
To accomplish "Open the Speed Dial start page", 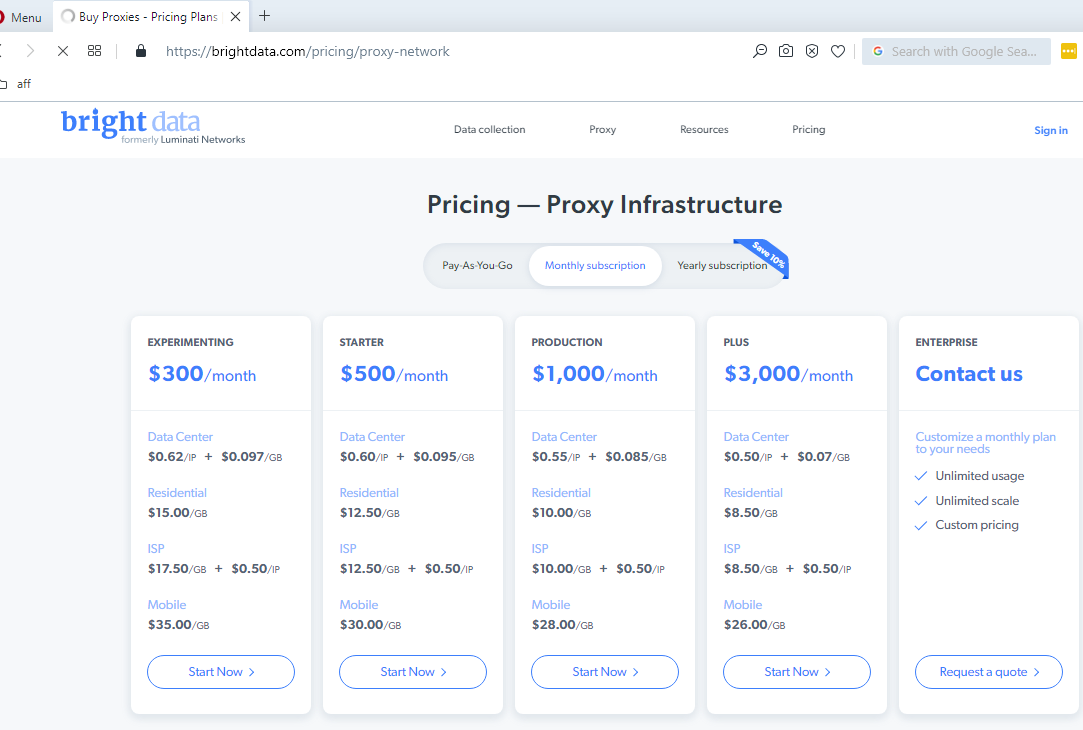I will tap(94, 51).
